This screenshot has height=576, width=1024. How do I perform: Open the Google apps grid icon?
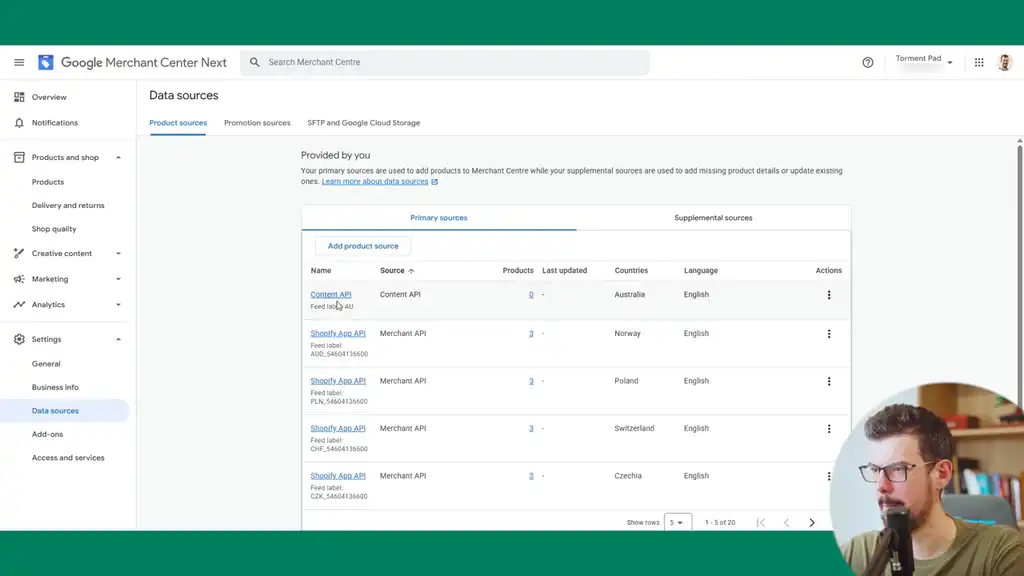(x=978, y=62)
